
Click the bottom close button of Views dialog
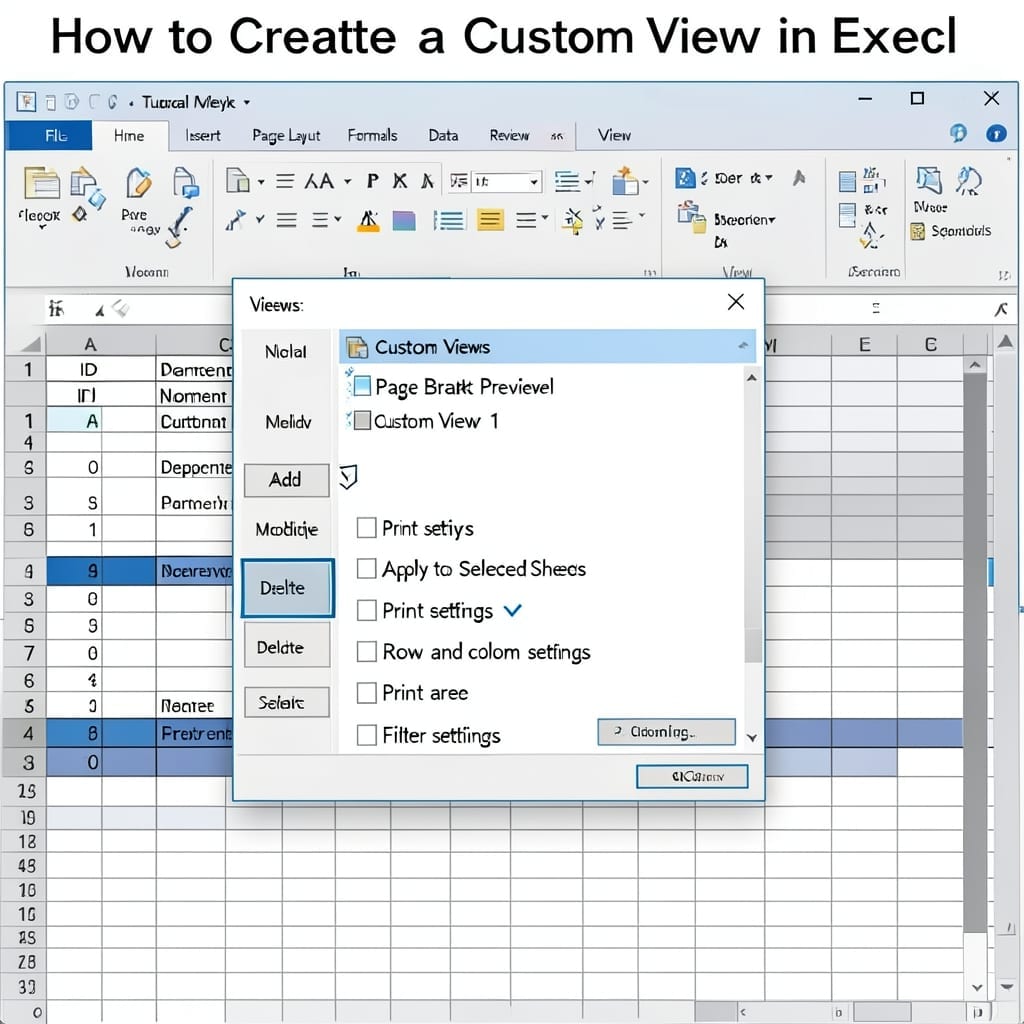pyautogui.click(x=692, y=776)
